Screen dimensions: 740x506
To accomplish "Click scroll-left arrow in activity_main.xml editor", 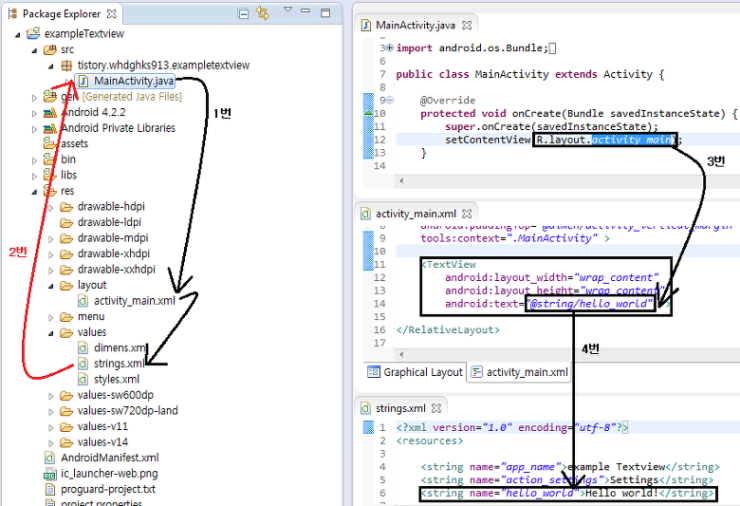I will [x=402, y=354].
